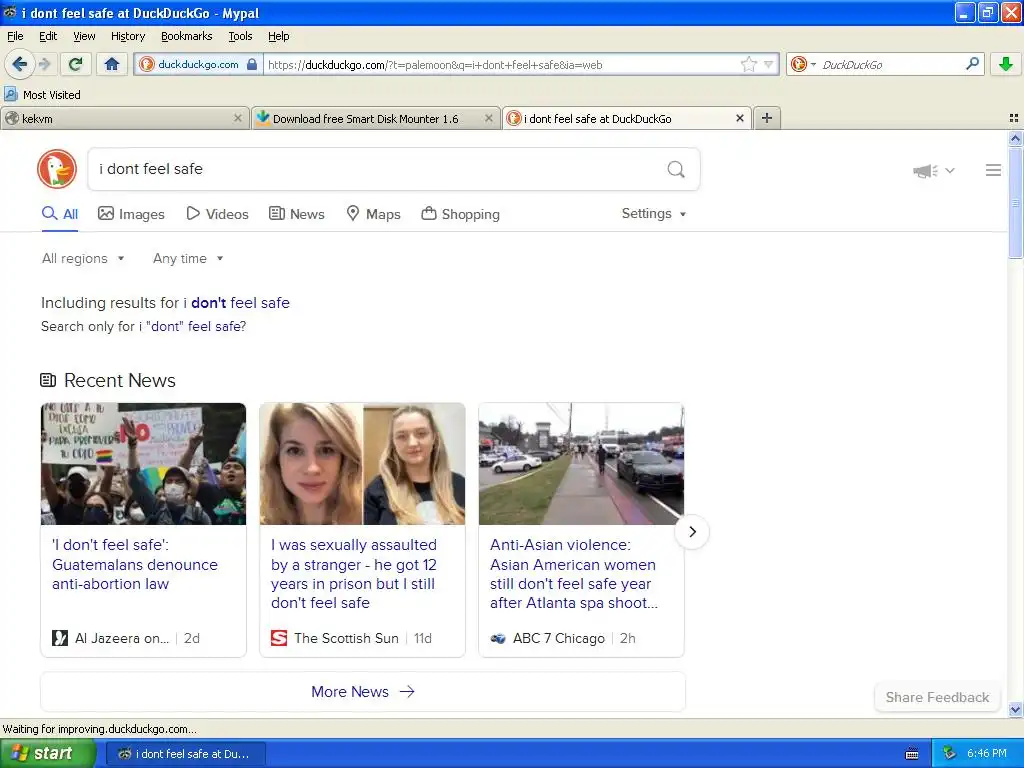This screenshot has height=768, width=1024.
Task: Switch to Maps results
Action: point(374,214)
